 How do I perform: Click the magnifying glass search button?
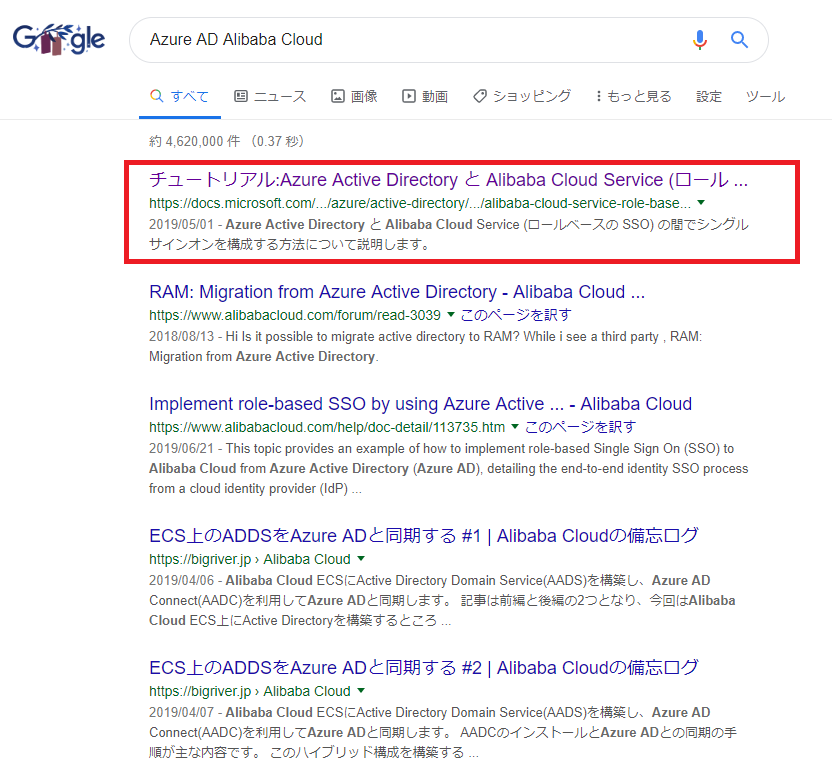[x=739, y=40]
